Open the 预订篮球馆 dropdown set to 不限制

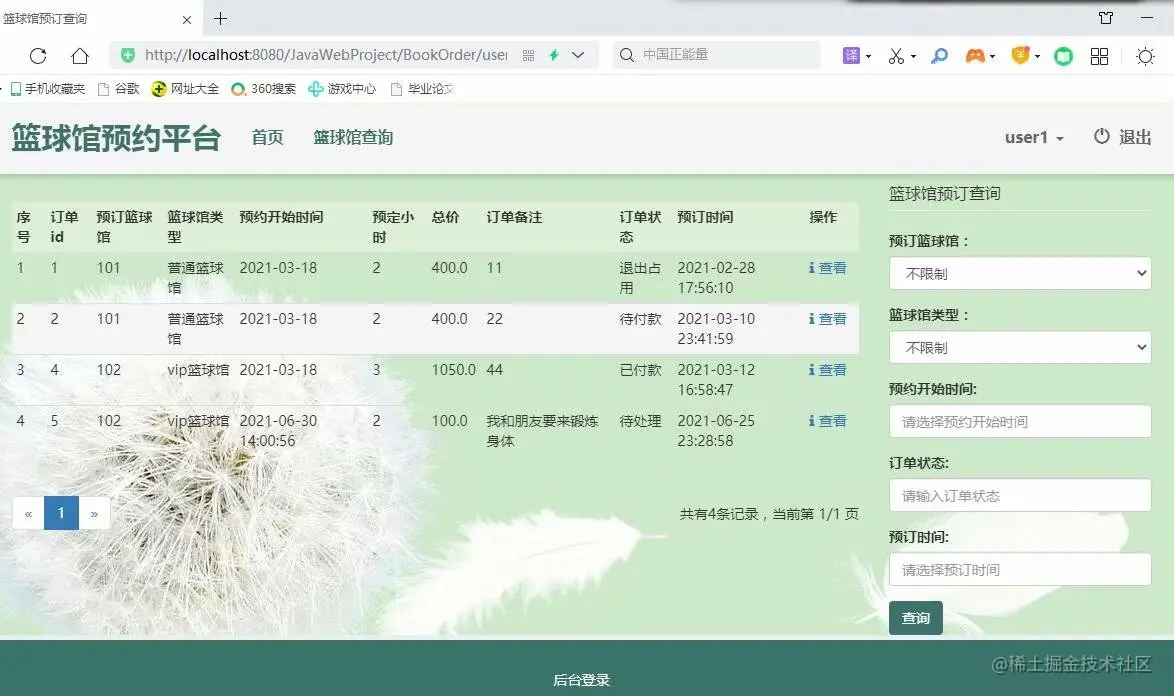click(x=1020, y=274)
